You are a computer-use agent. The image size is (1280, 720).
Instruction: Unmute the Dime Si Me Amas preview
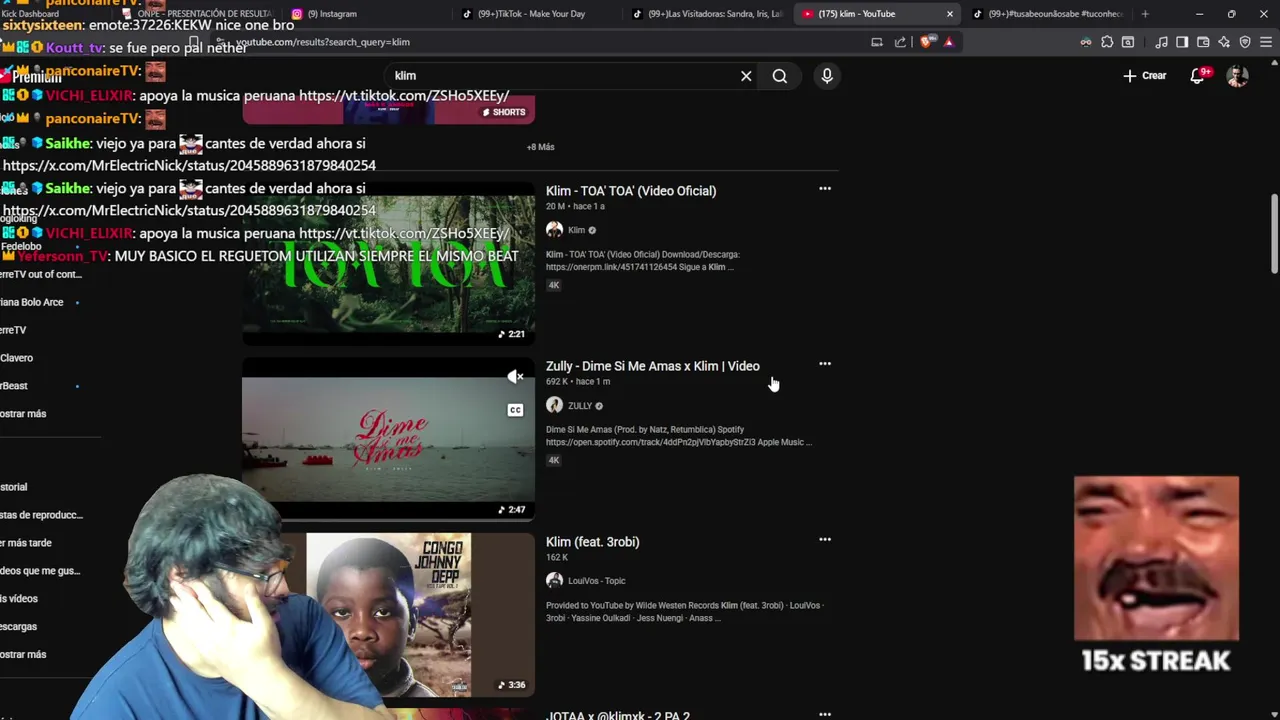point(515,377)
